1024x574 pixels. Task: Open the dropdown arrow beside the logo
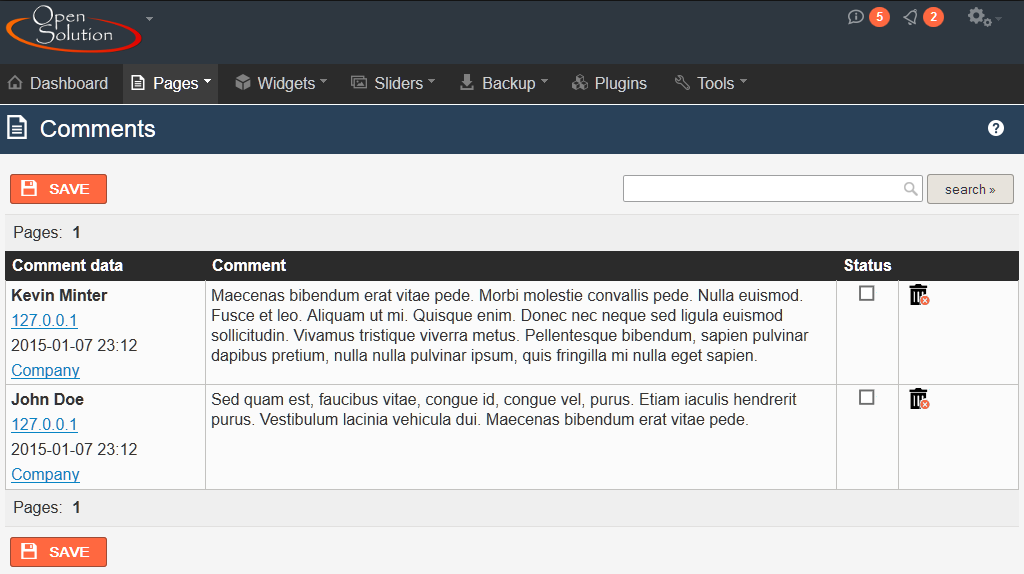click(x=149, y=19)
